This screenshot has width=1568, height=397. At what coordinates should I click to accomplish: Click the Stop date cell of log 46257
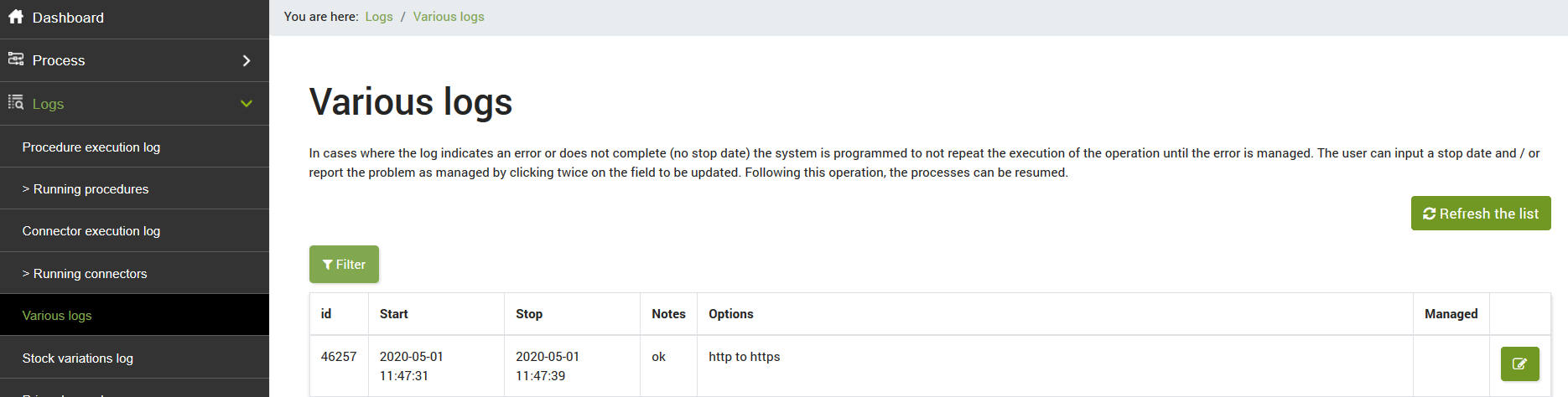click(573, 366)
